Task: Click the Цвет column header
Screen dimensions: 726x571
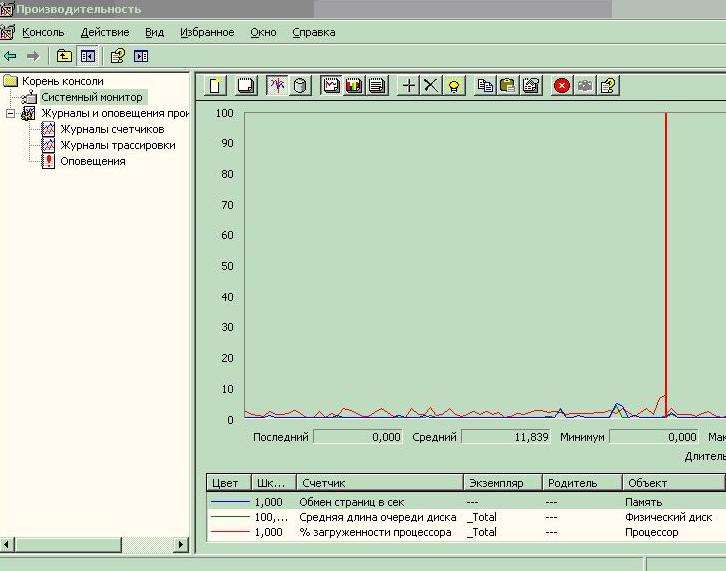Action: click(x=229, y=483)
